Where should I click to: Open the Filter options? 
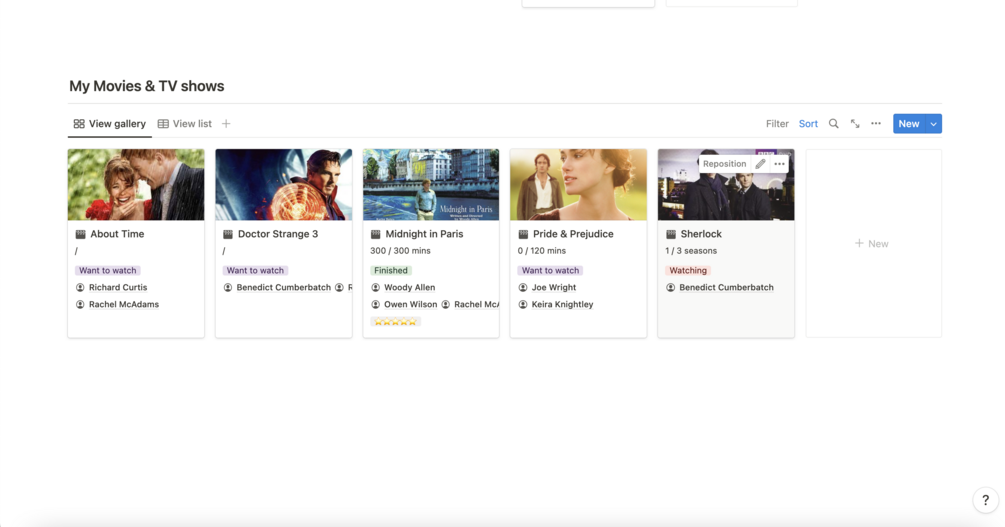tap(777, 124)
